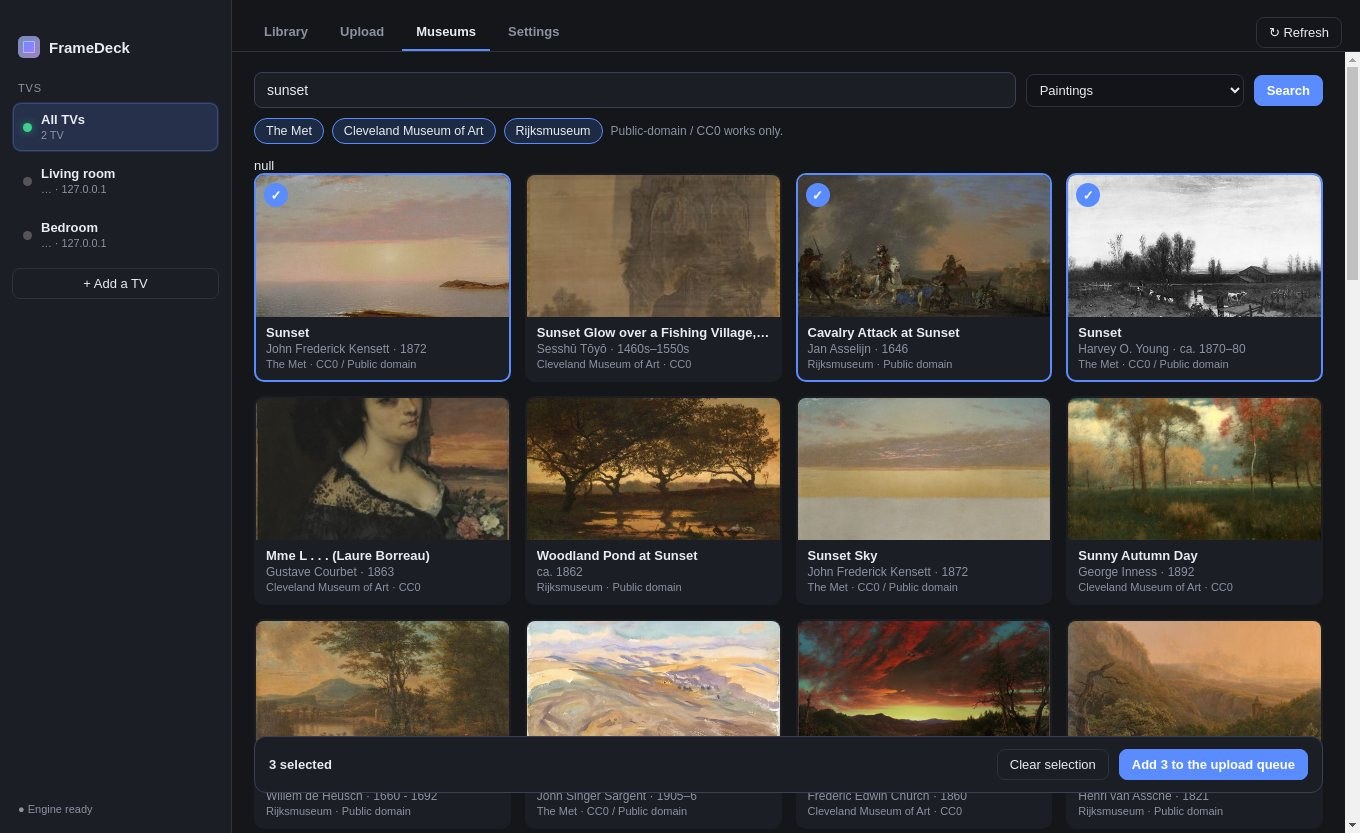The width and height of the screenshot is (1360, 833).
Task: Select the Willem de Heusch landscape thumbnail
Action: pos(382,679)
